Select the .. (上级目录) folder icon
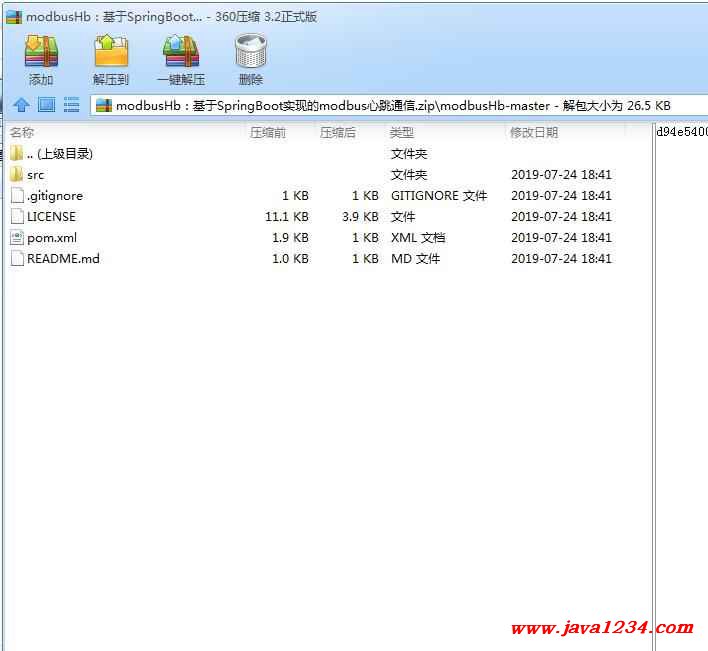 tap(16, 153)
